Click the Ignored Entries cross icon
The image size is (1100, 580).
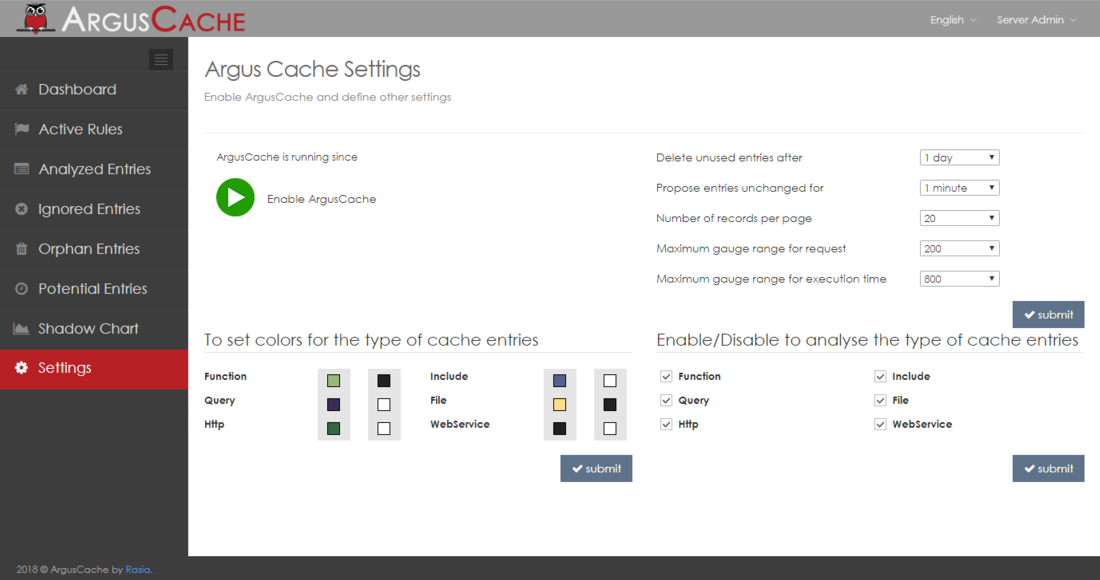click(22, 209)
